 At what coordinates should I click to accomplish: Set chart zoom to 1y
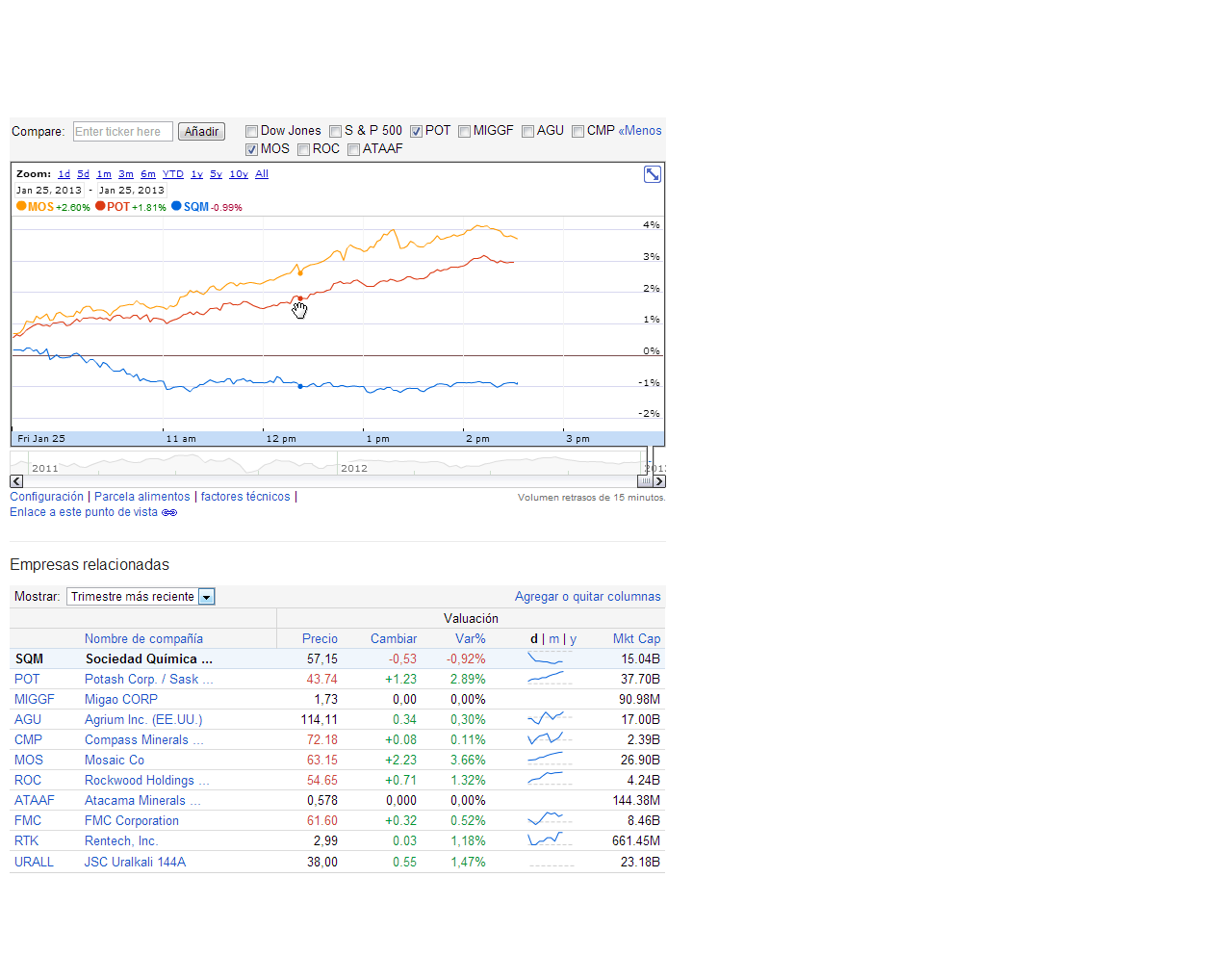(x=196, y=174)
